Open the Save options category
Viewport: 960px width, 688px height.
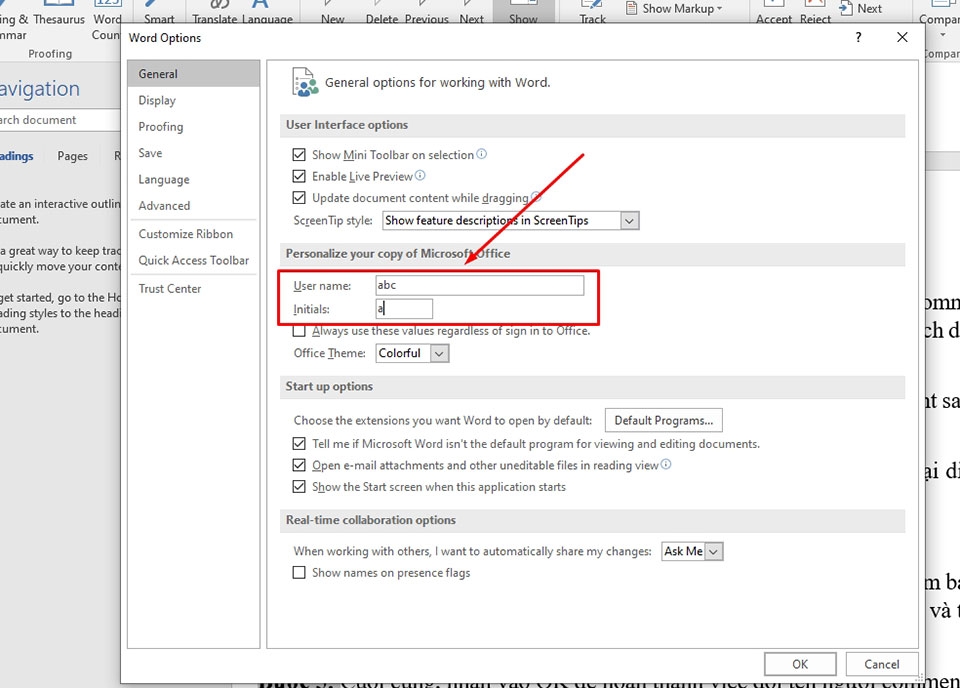coord(193,153)
